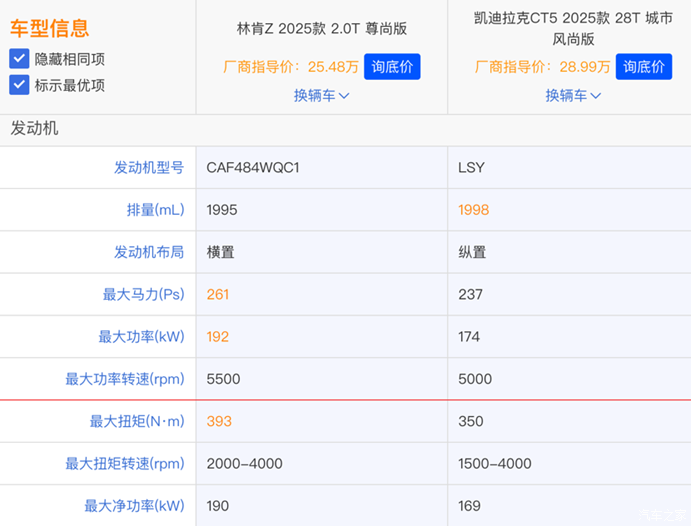Open 换辆车 dropdown for 林肯Z
691x526 pixels.
pyautogui.click(x=322, y=96)
